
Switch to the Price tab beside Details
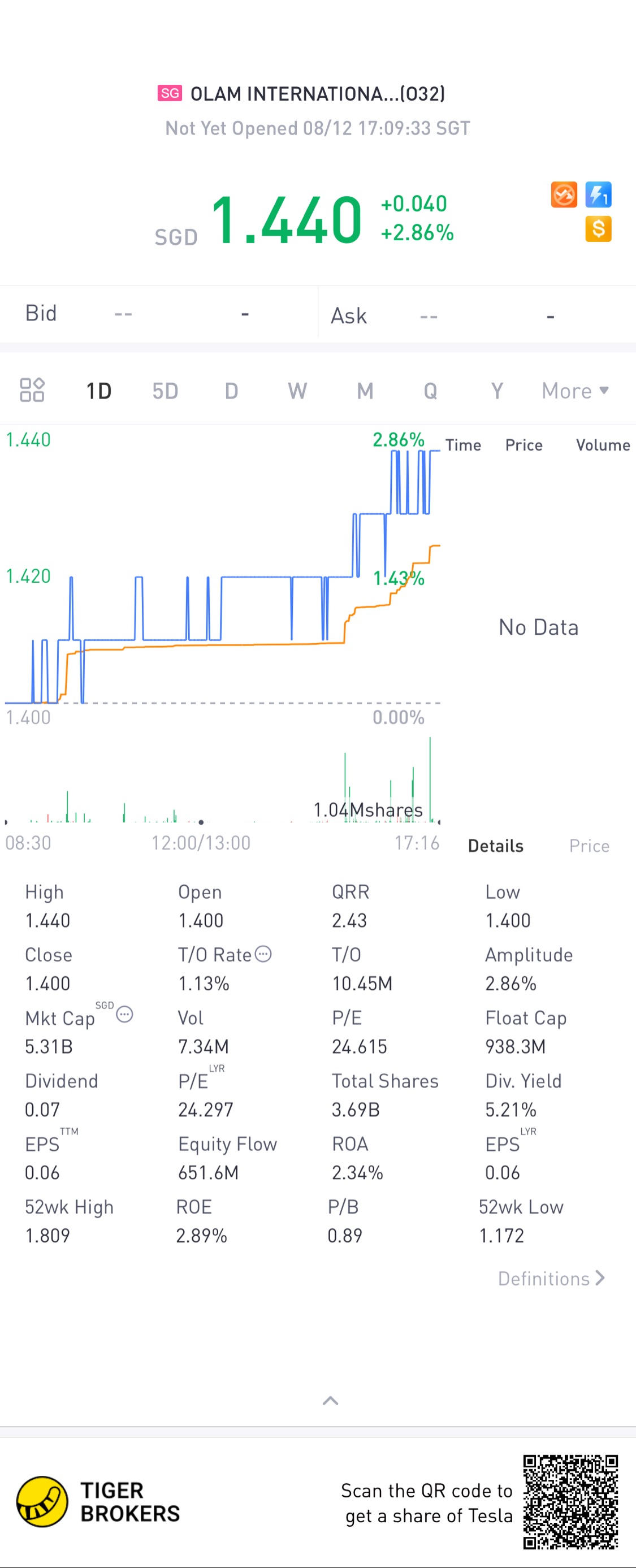(589, 846)
